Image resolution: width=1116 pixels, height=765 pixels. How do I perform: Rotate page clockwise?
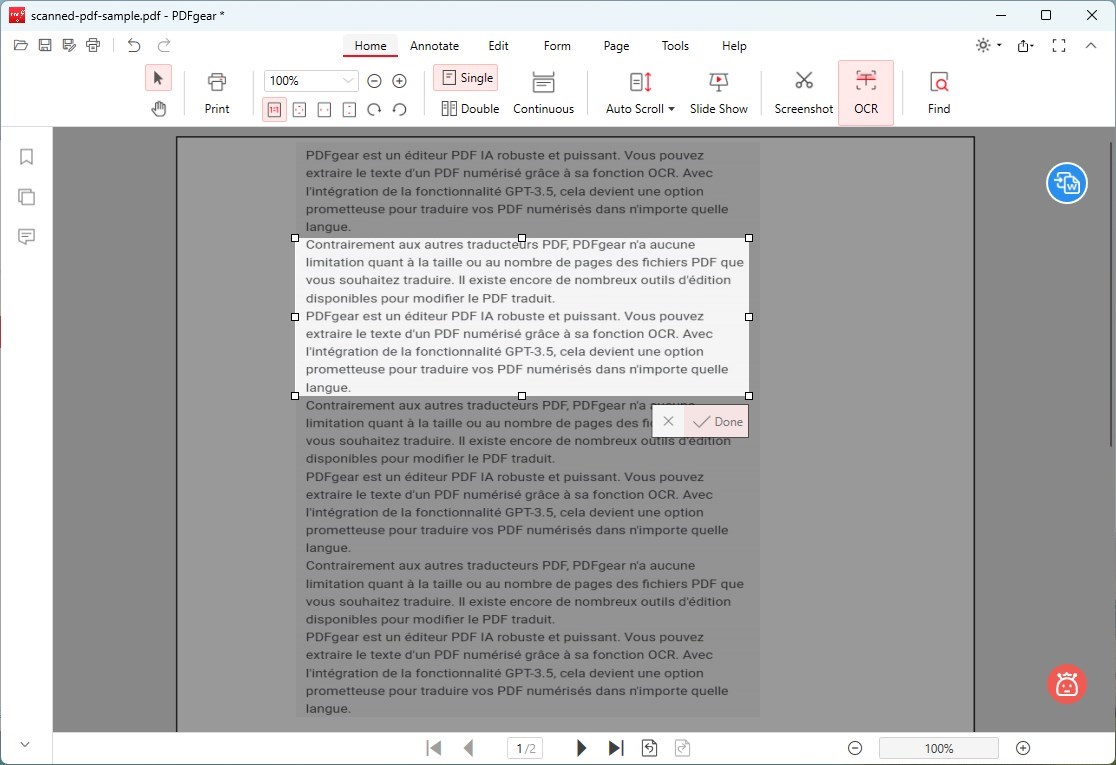(x=374, y=110)
